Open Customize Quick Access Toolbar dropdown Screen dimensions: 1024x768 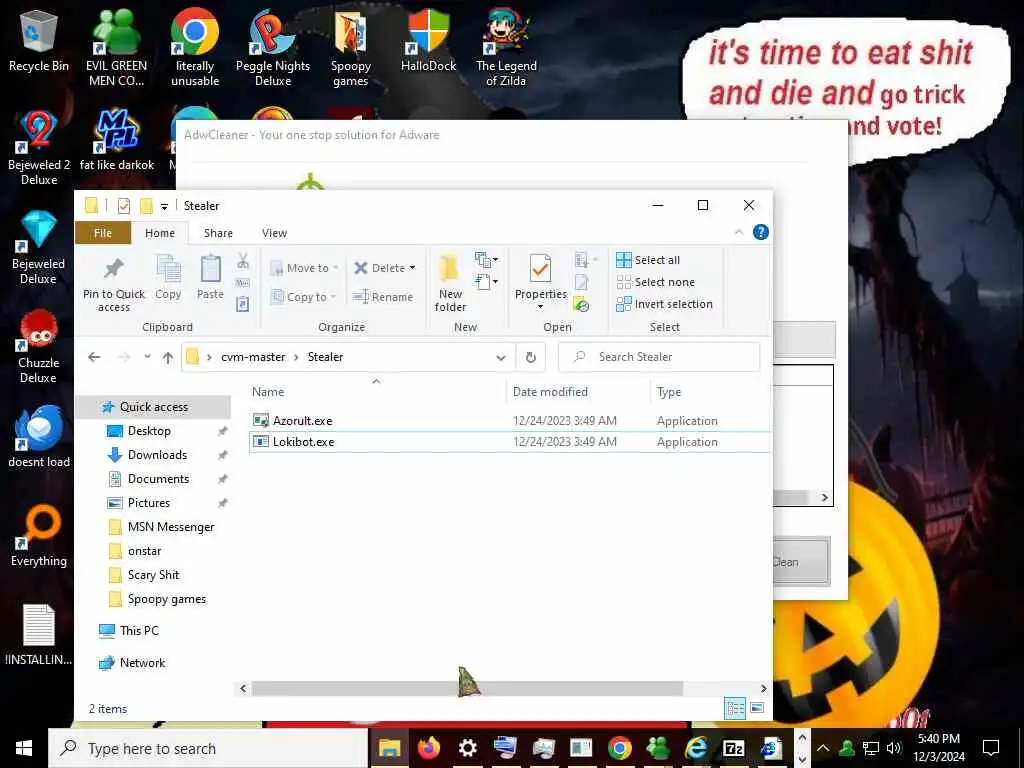click(165, 206)
